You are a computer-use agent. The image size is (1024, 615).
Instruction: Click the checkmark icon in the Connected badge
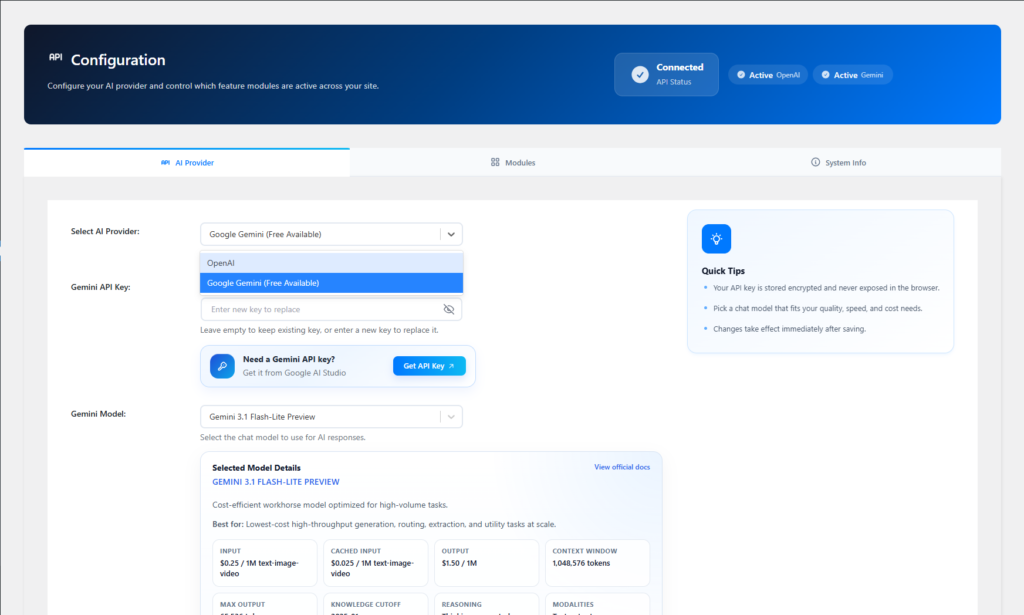[640, 74]
